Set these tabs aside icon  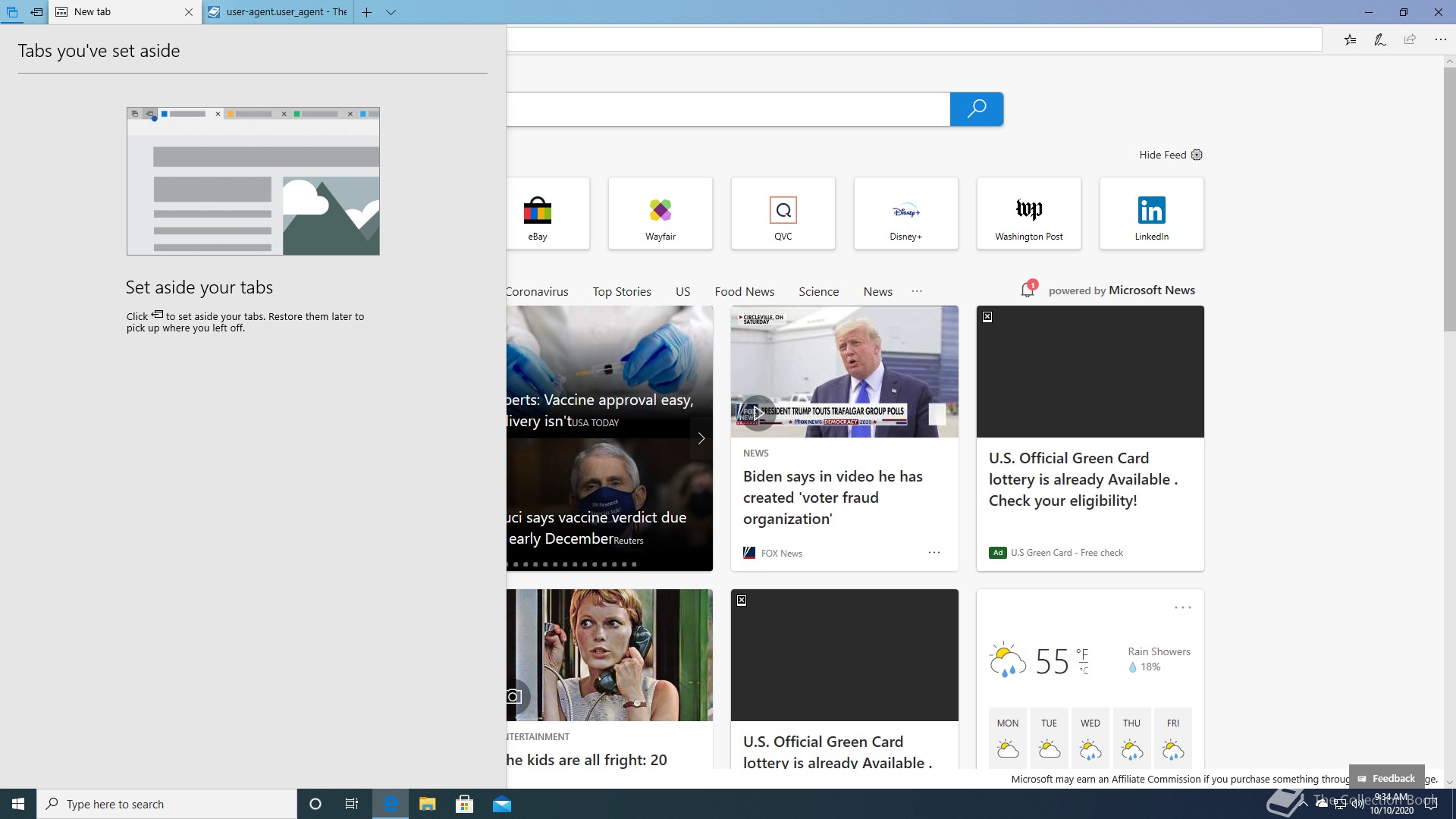point(36,12)
